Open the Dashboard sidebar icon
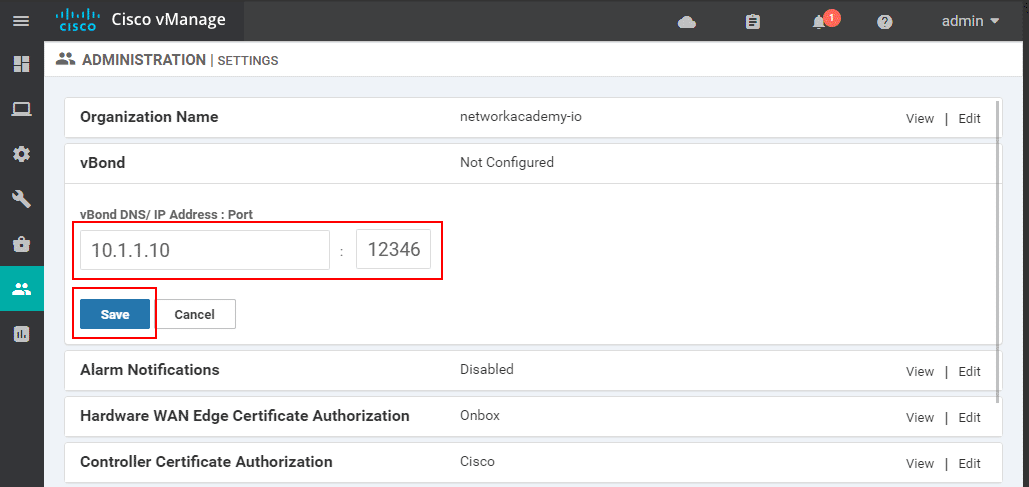Image resolution: width=1029 pixels, height=487 pixels. (x=21, y=64)
